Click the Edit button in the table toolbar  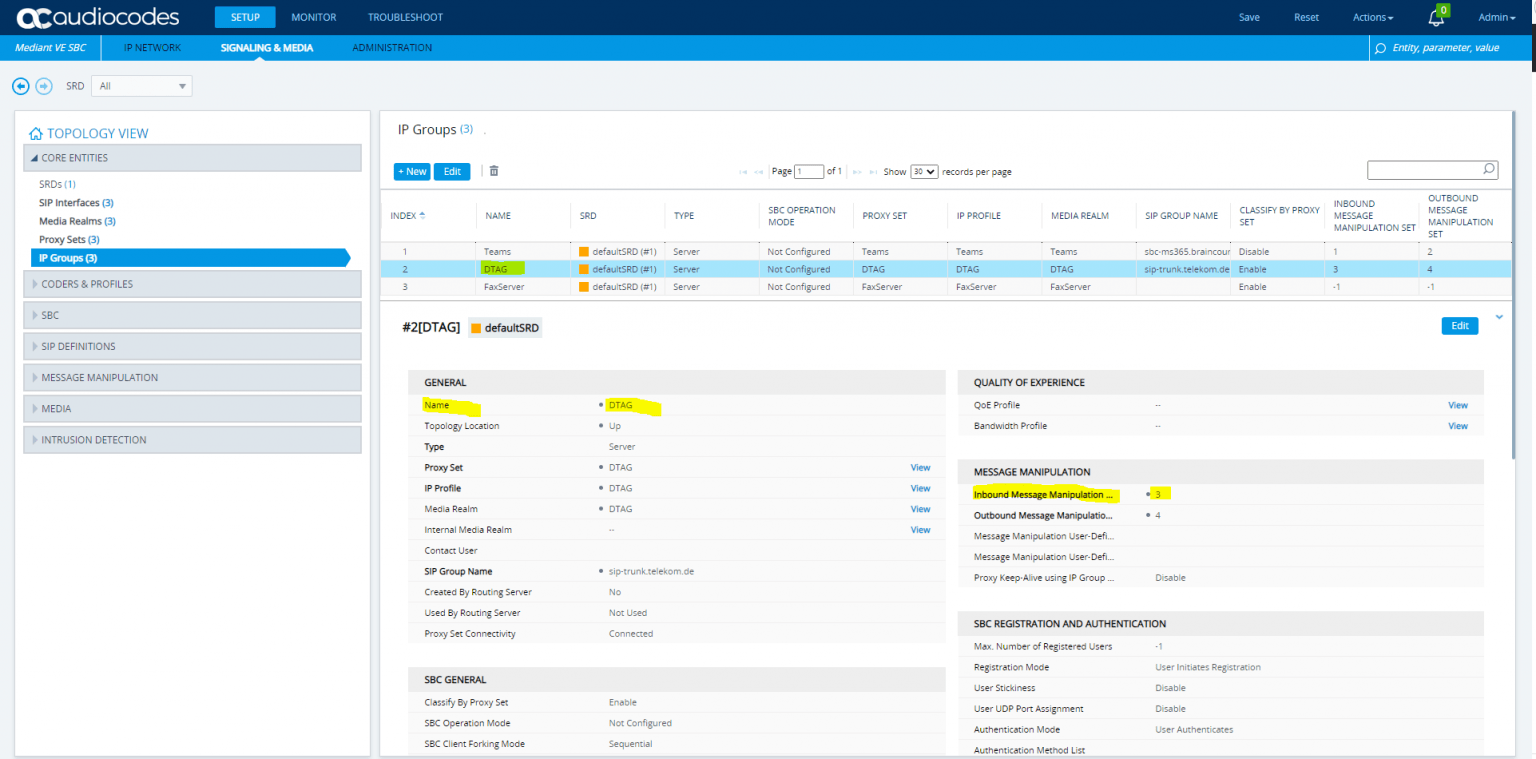[452, 172]
